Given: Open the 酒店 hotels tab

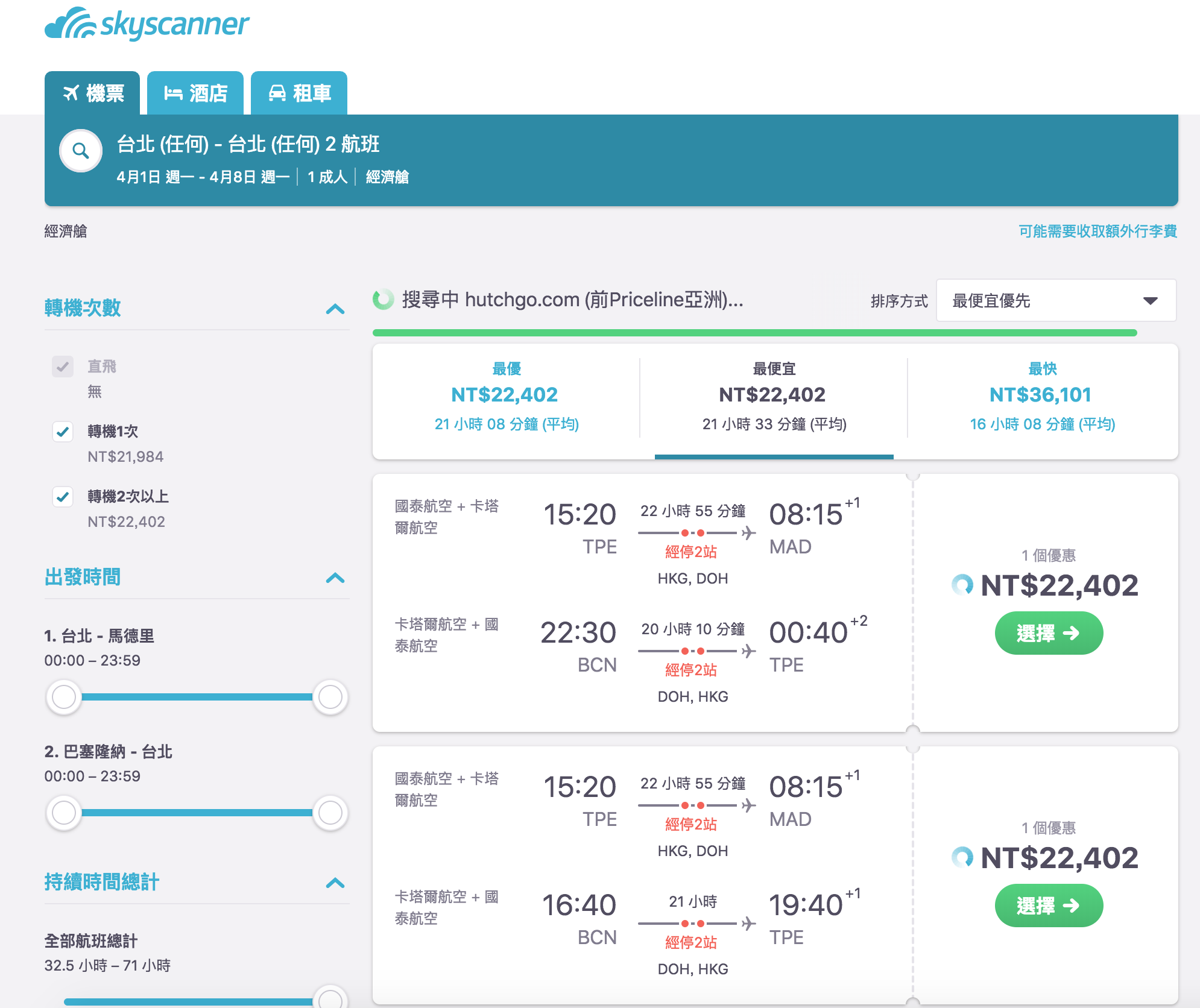Looking at the screenshot, I should 195,93.
